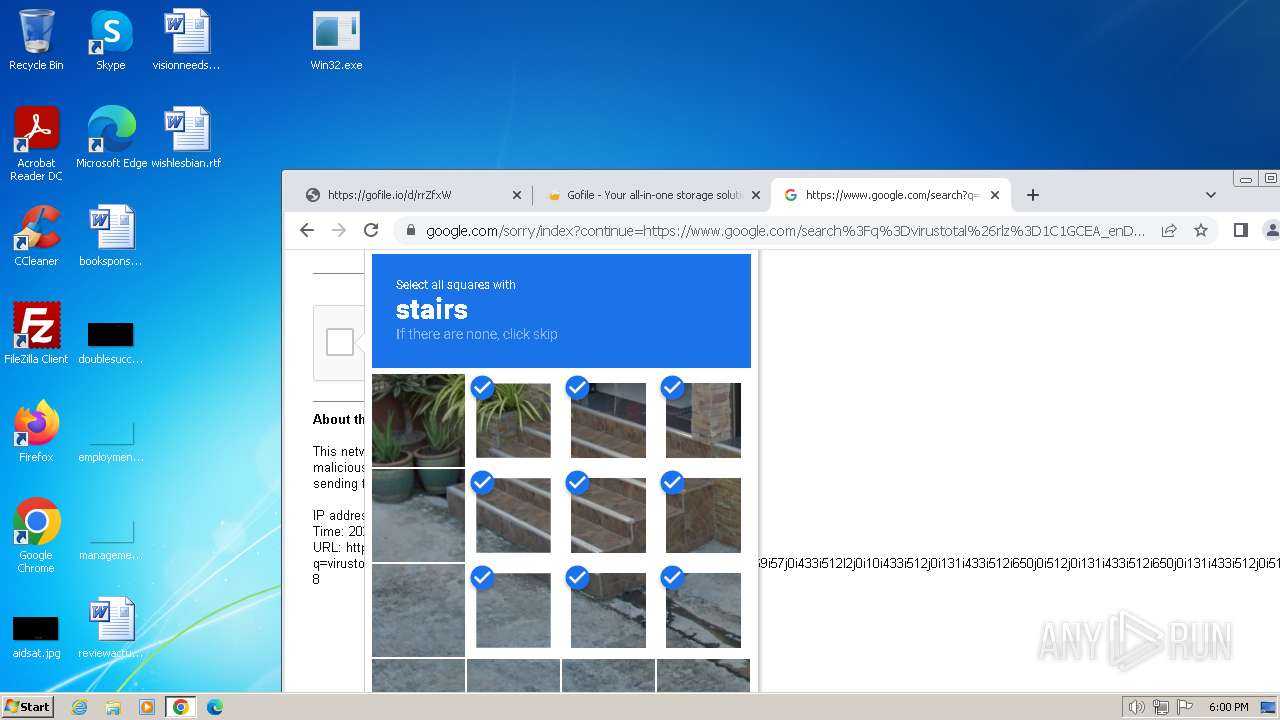Open a new Chrome tab
The image size is (1280, 720).
coord(1033,195)
